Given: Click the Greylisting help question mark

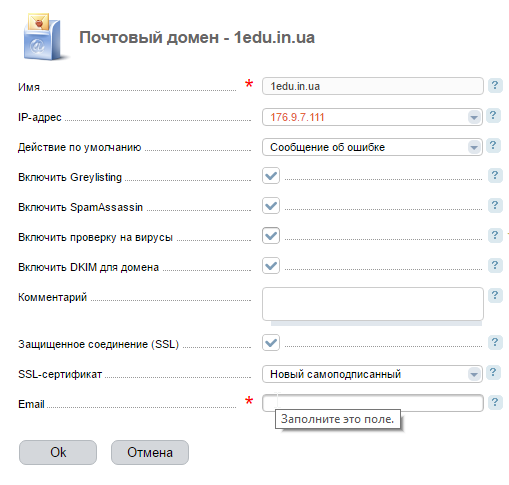Looking at the screenshot, I should point(495,175).
